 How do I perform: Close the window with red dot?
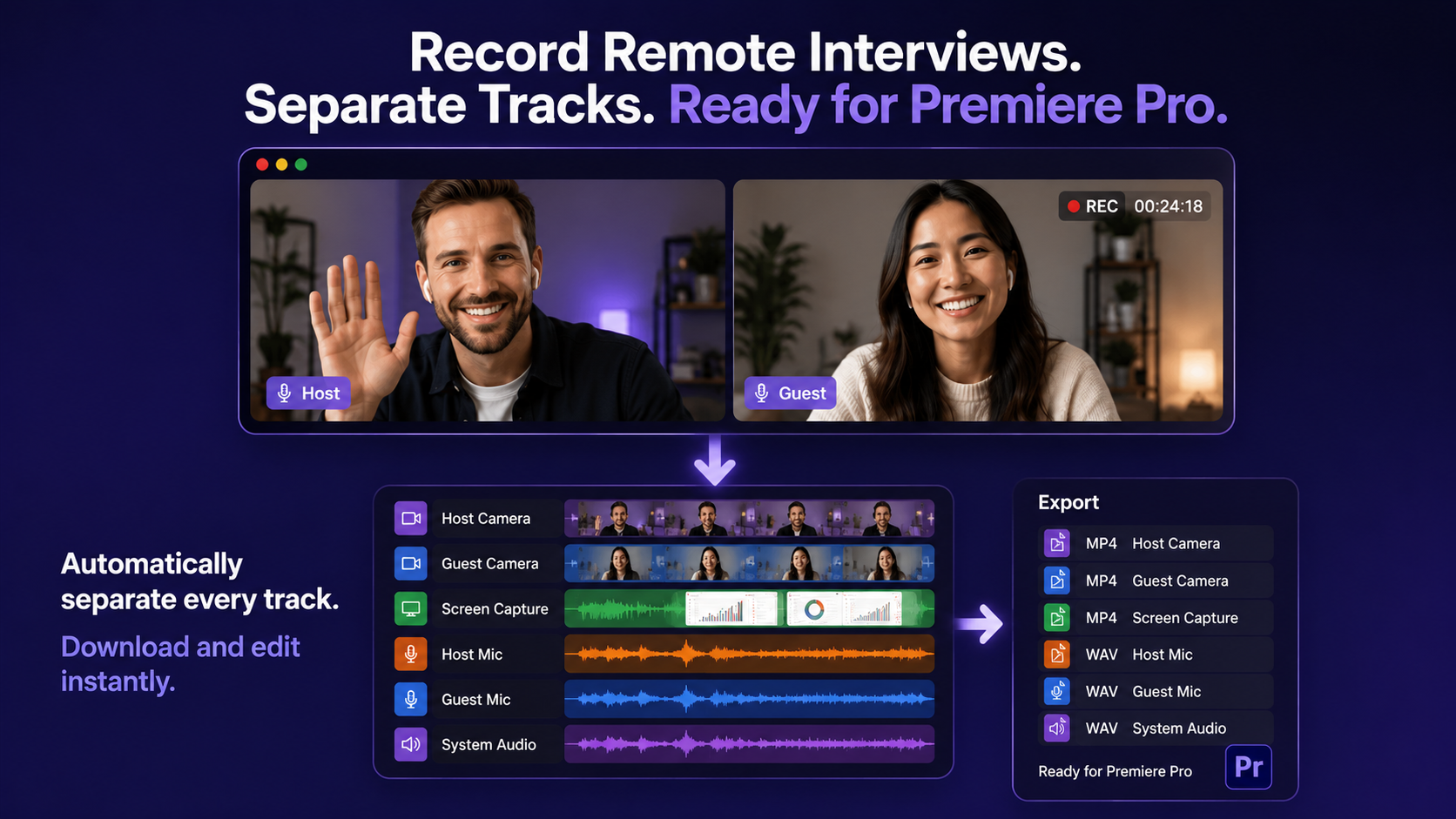point(262,164)
